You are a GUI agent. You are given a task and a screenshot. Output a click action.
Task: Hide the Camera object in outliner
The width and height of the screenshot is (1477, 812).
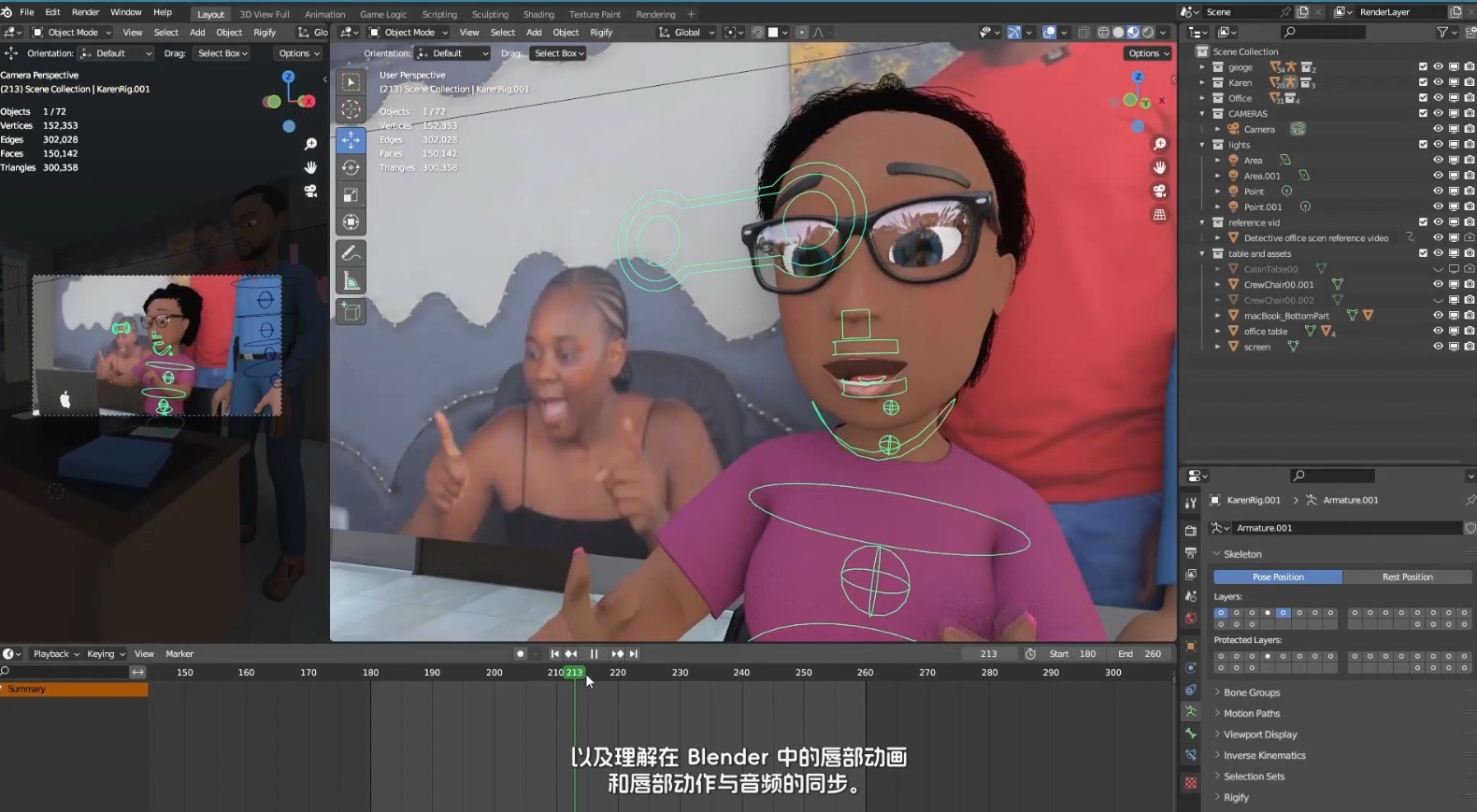pos(1438,129)
